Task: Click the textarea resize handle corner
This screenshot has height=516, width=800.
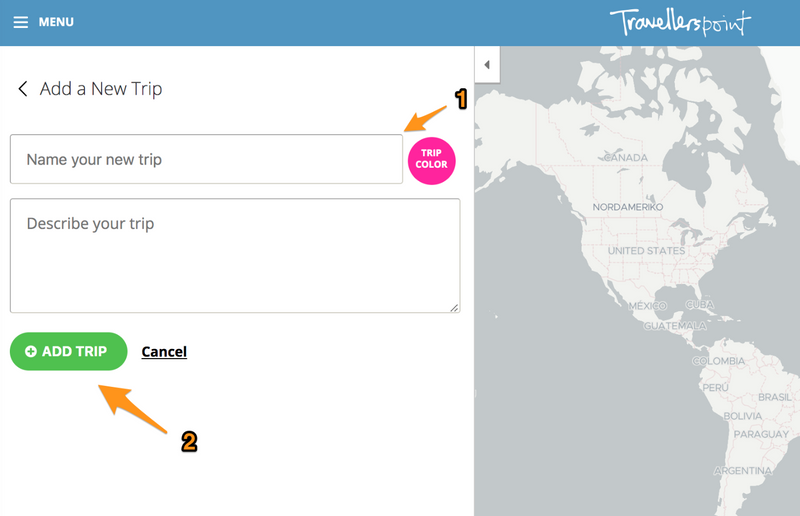Action: point(455,308)
